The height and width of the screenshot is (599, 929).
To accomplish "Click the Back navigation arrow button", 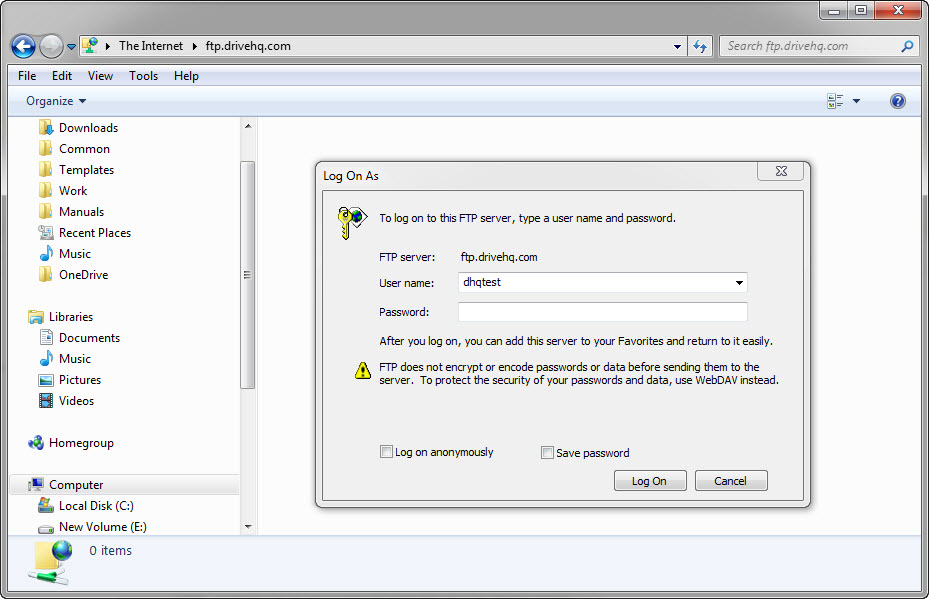I will [x=23, y=46].
